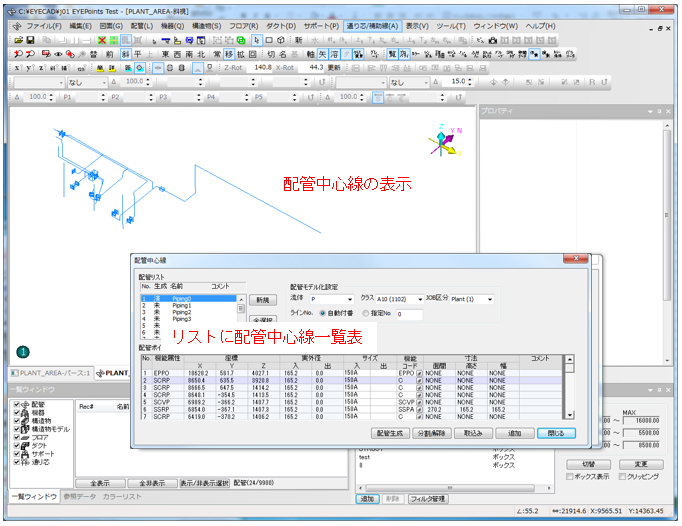682x526 pixels.
Task: Toggle the 配管 checkbox in list tree
Action: point(17,405)
